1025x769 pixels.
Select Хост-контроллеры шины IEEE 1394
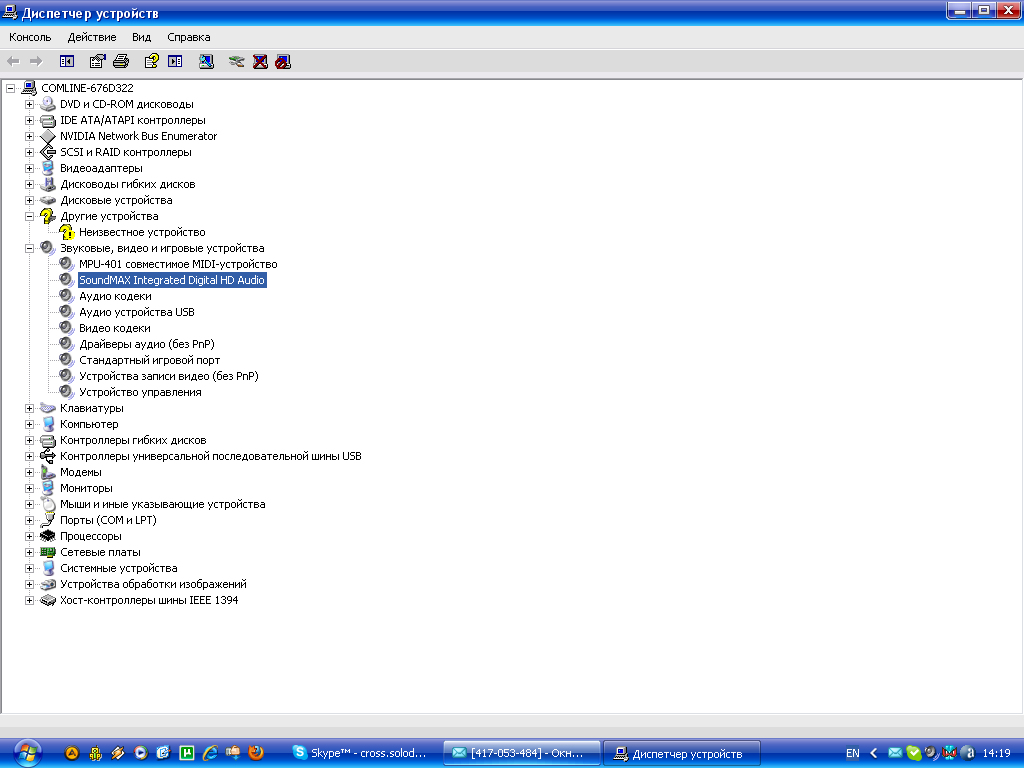148,600
